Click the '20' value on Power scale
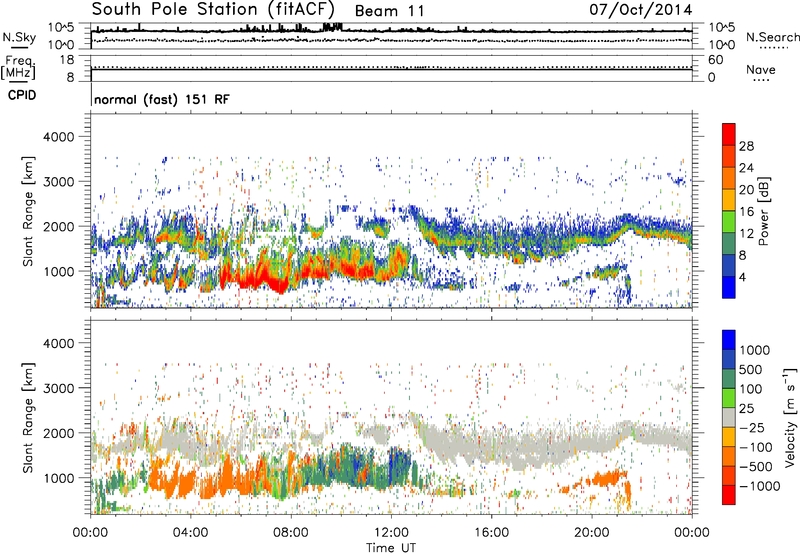 pos(746,190)
